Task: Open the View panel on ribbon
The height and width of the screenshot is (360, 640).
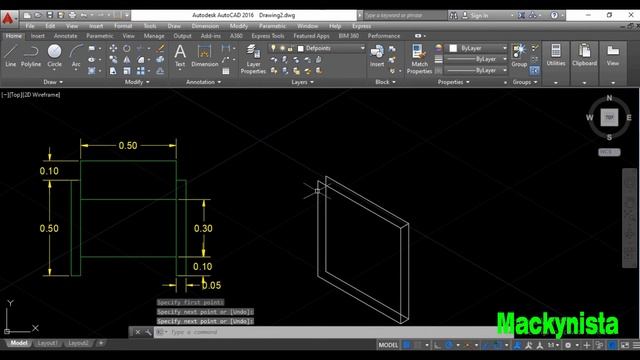Action: tap(613, 56)
